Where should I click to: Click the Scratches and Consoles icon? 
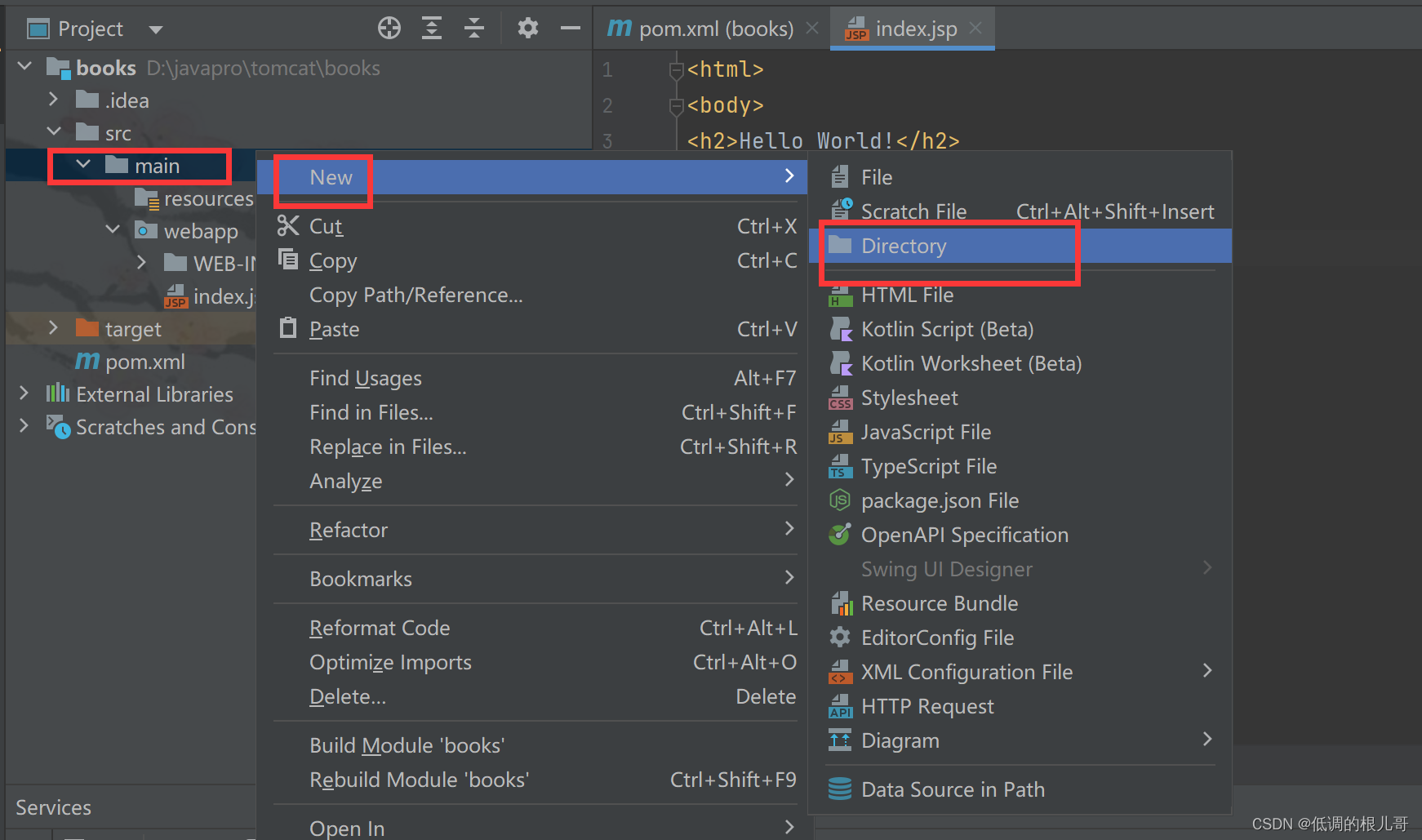point(58,427)
